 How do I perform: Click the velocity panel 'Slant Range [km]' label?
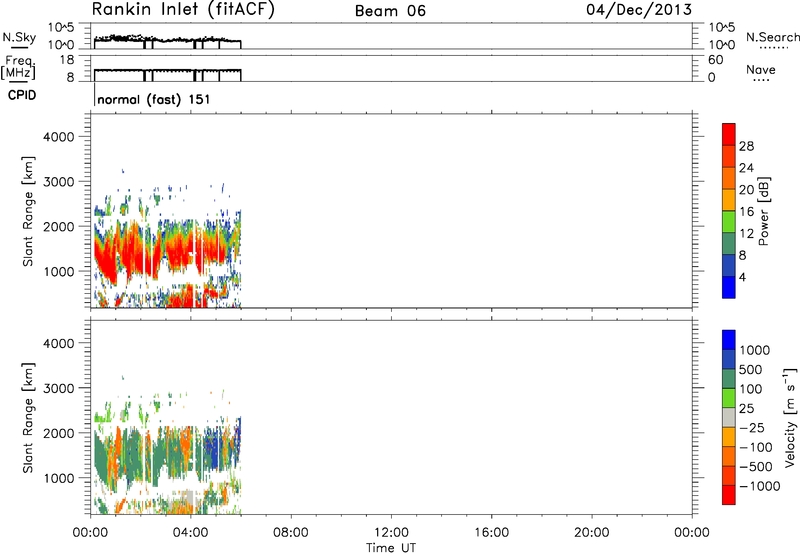point(28,418)
